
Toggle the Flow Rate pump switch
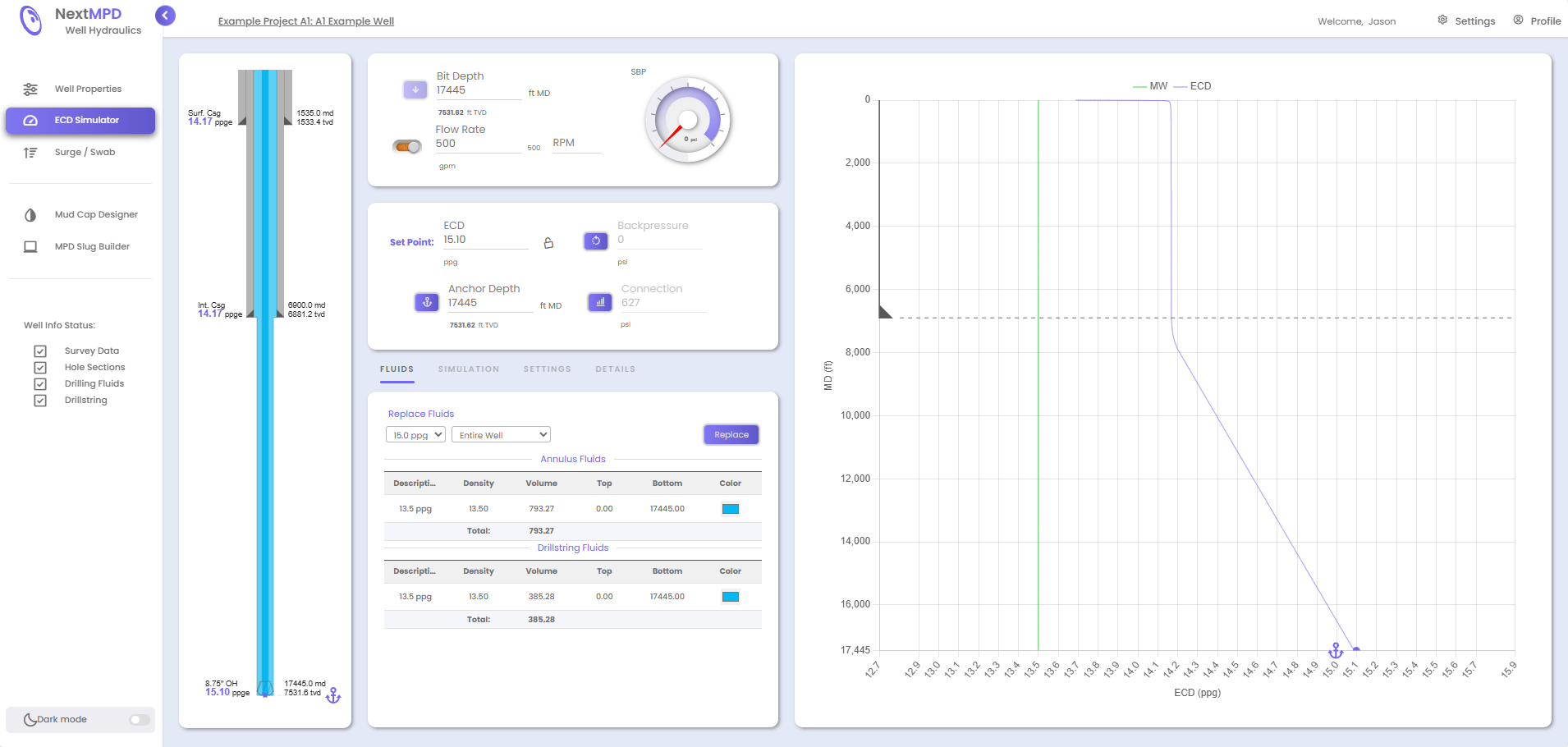[406, 144]
